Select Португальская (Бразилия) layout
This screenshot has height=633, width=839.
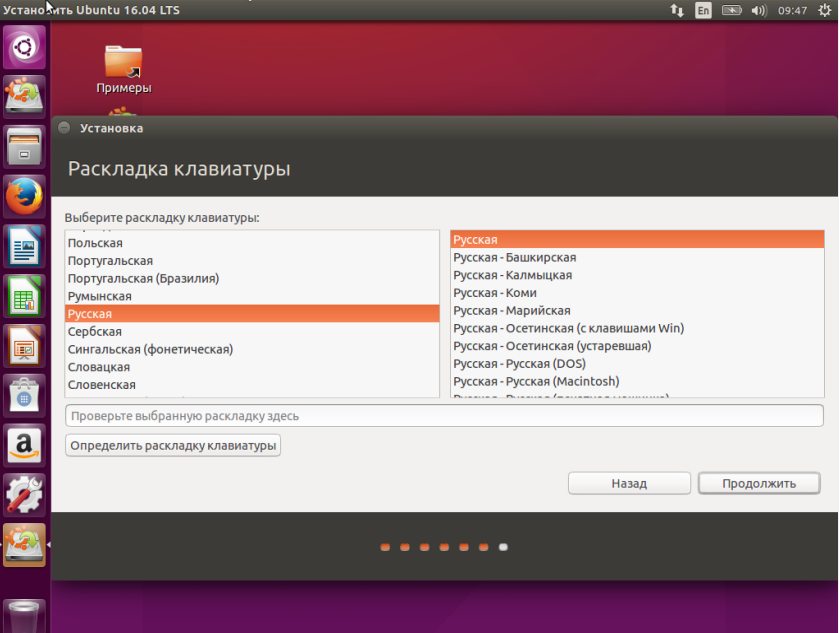tap(252, 278)
